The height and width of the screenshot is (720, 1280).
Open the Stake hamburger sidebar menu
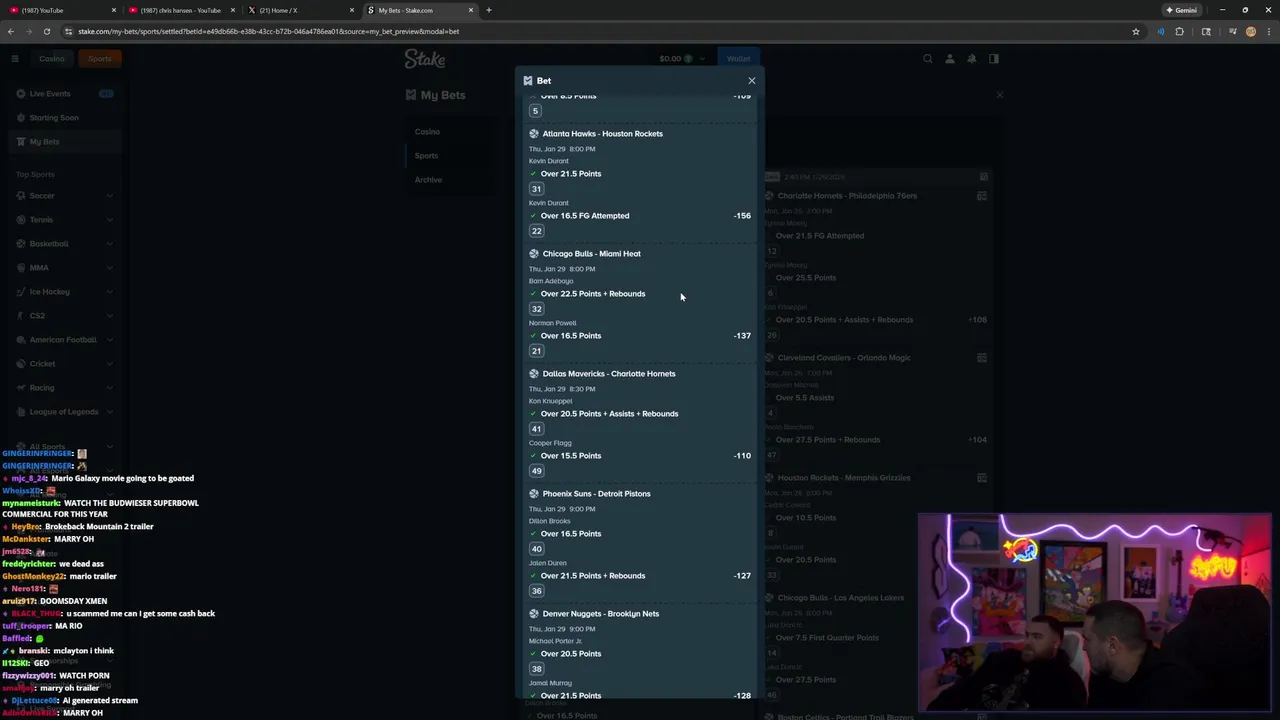pyautogui.click(x=15, y=59)
